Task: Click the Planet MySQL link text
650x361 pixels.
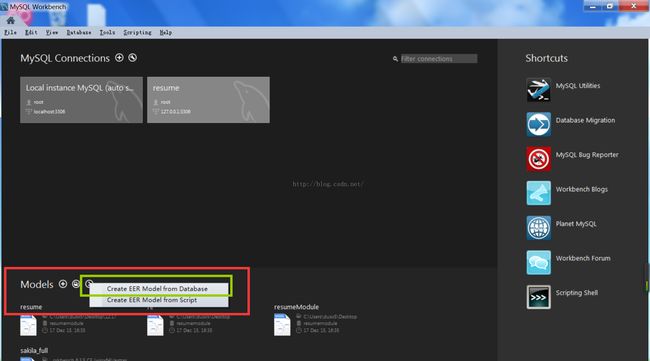Action: 576,224
